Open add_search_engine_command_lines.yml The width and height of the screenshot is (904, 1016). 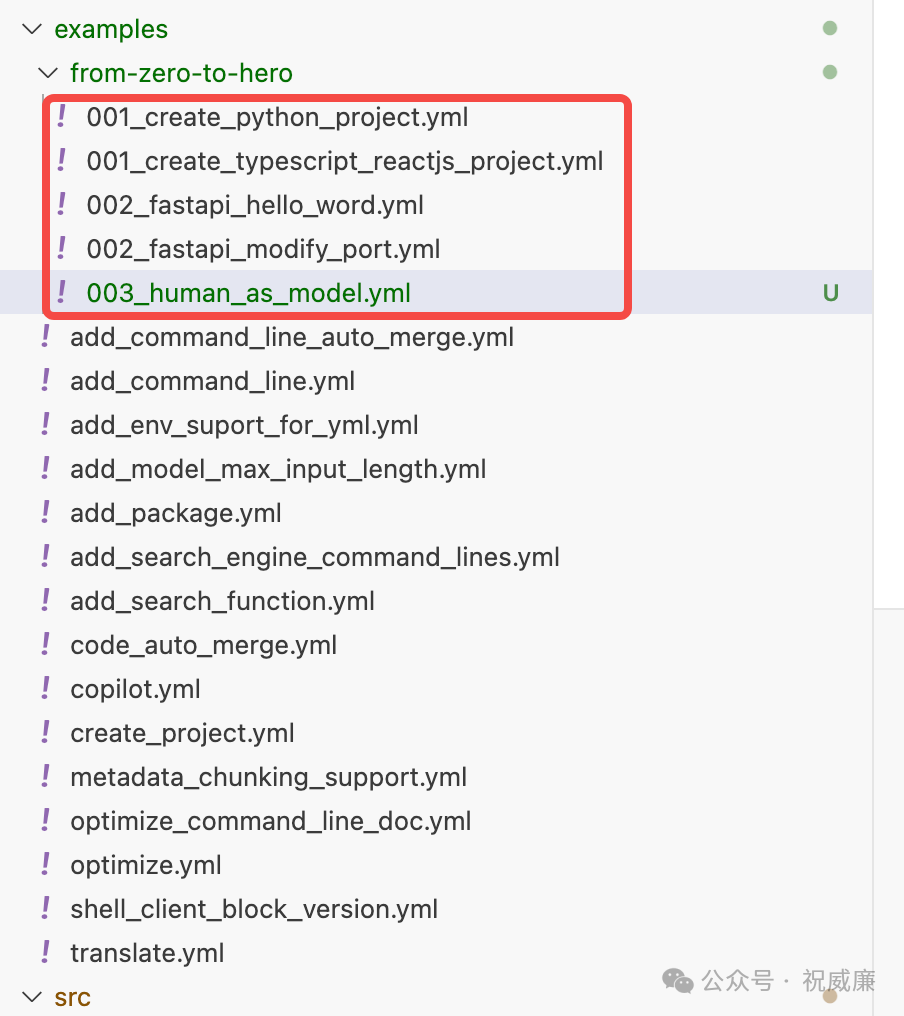coord(315,558)
